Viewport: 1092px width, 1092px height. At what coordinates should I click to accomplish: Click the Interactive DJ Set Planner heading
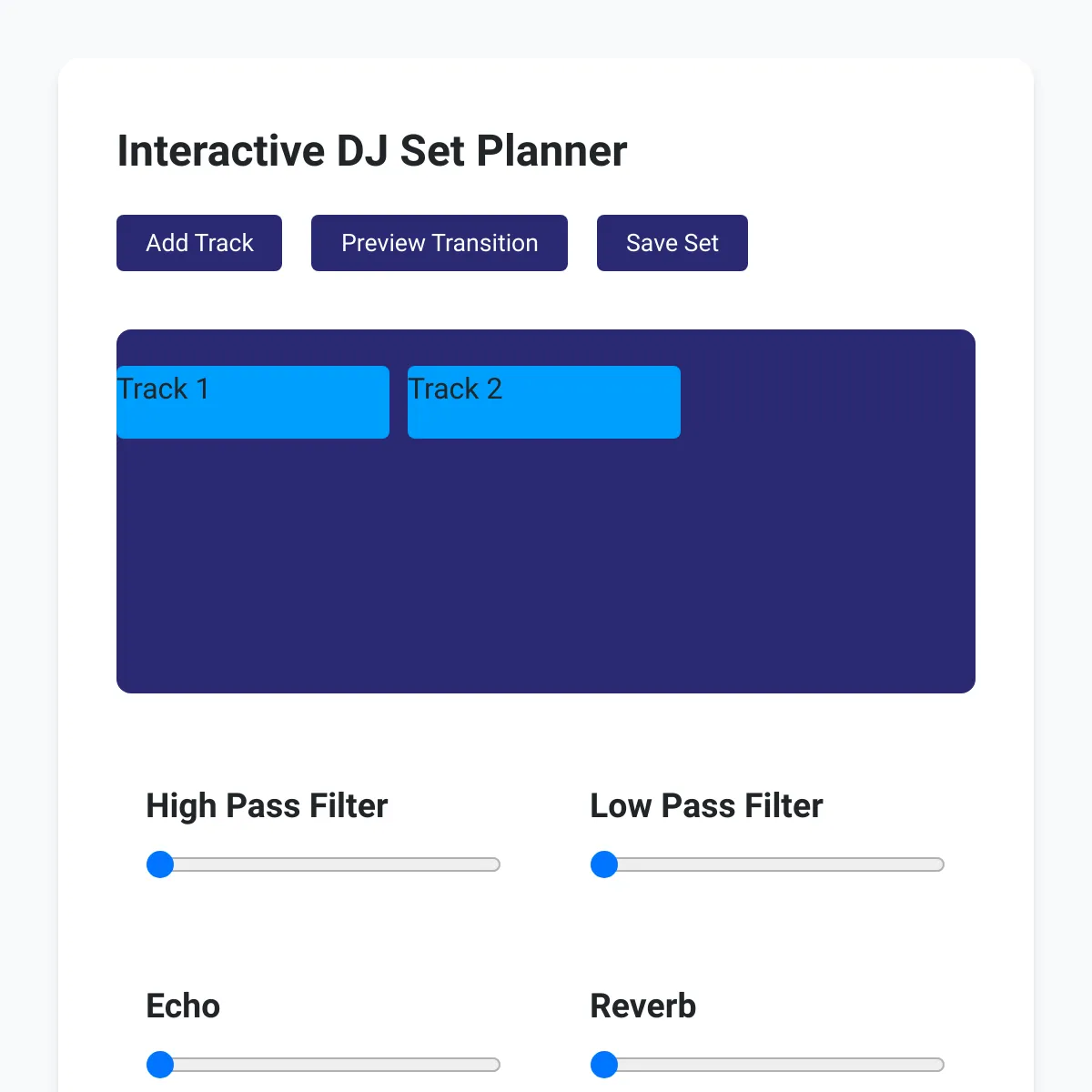tap(372, 151)
